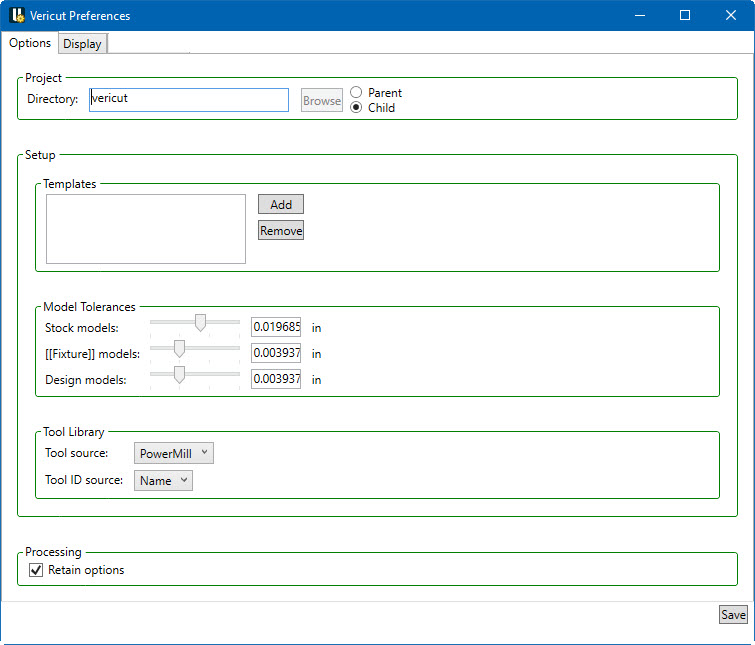The width and height of the screenshot is (755, 645).
Task: Click the Vericut app icon in title bar
Action: [17, 15]
